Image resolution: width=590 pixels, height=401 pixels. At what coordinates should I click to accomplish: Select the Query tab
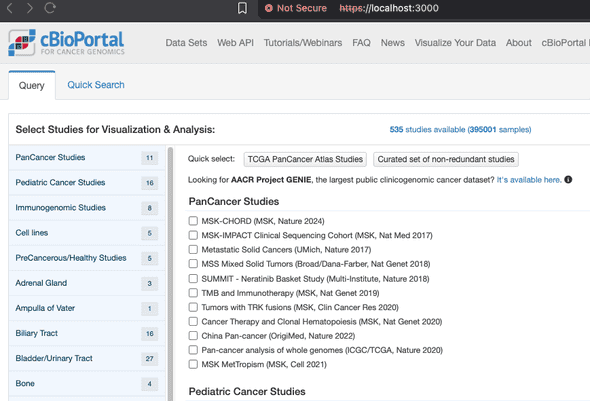coord(32,85)
